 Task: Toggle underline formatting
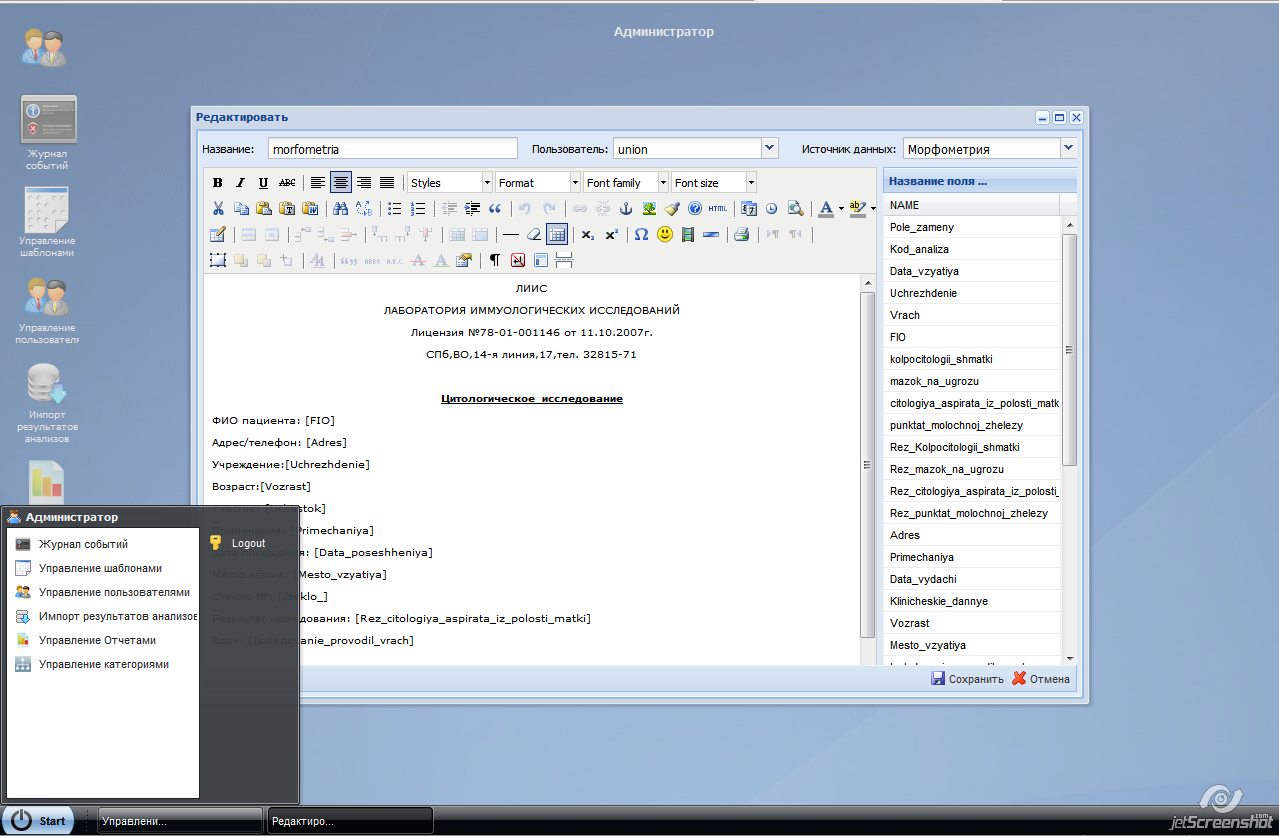point(263,183)
